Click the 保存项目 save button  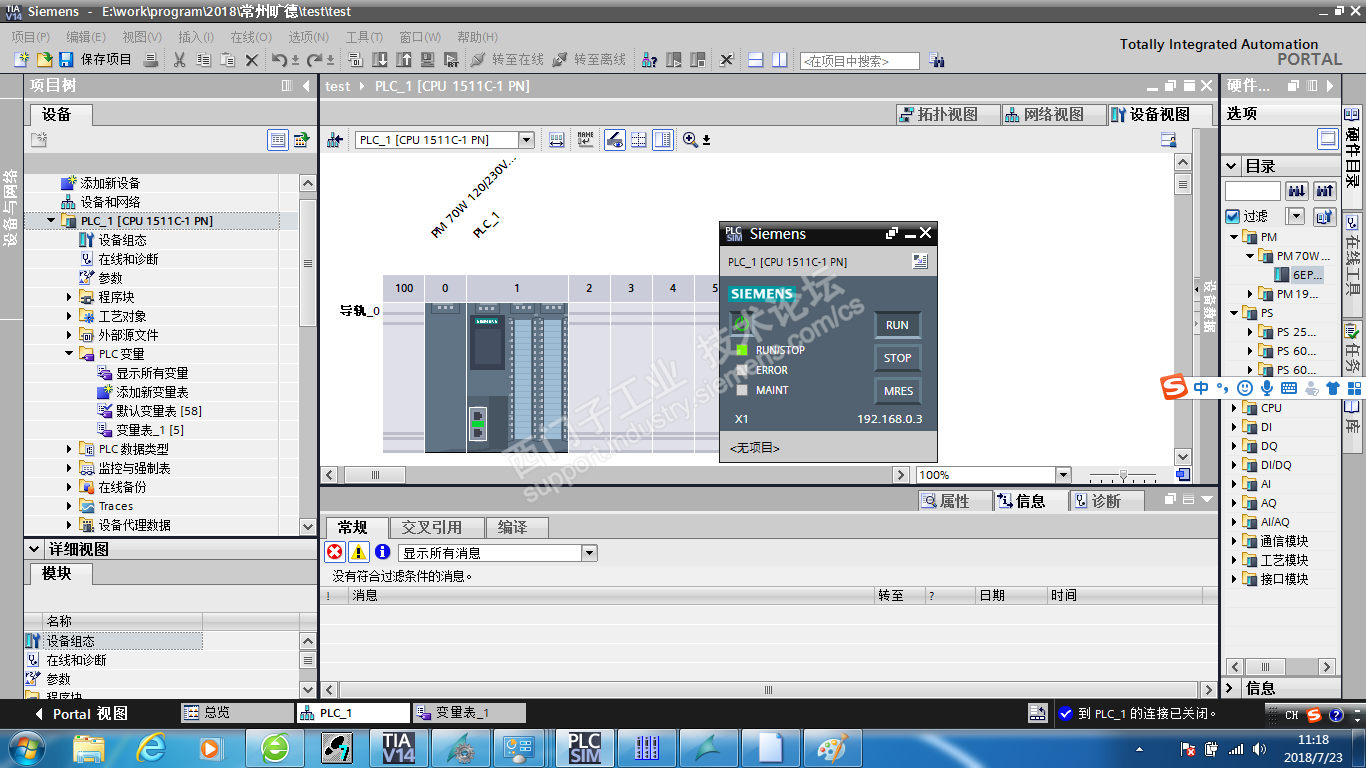pyautogui.click(x=95, y=60)
